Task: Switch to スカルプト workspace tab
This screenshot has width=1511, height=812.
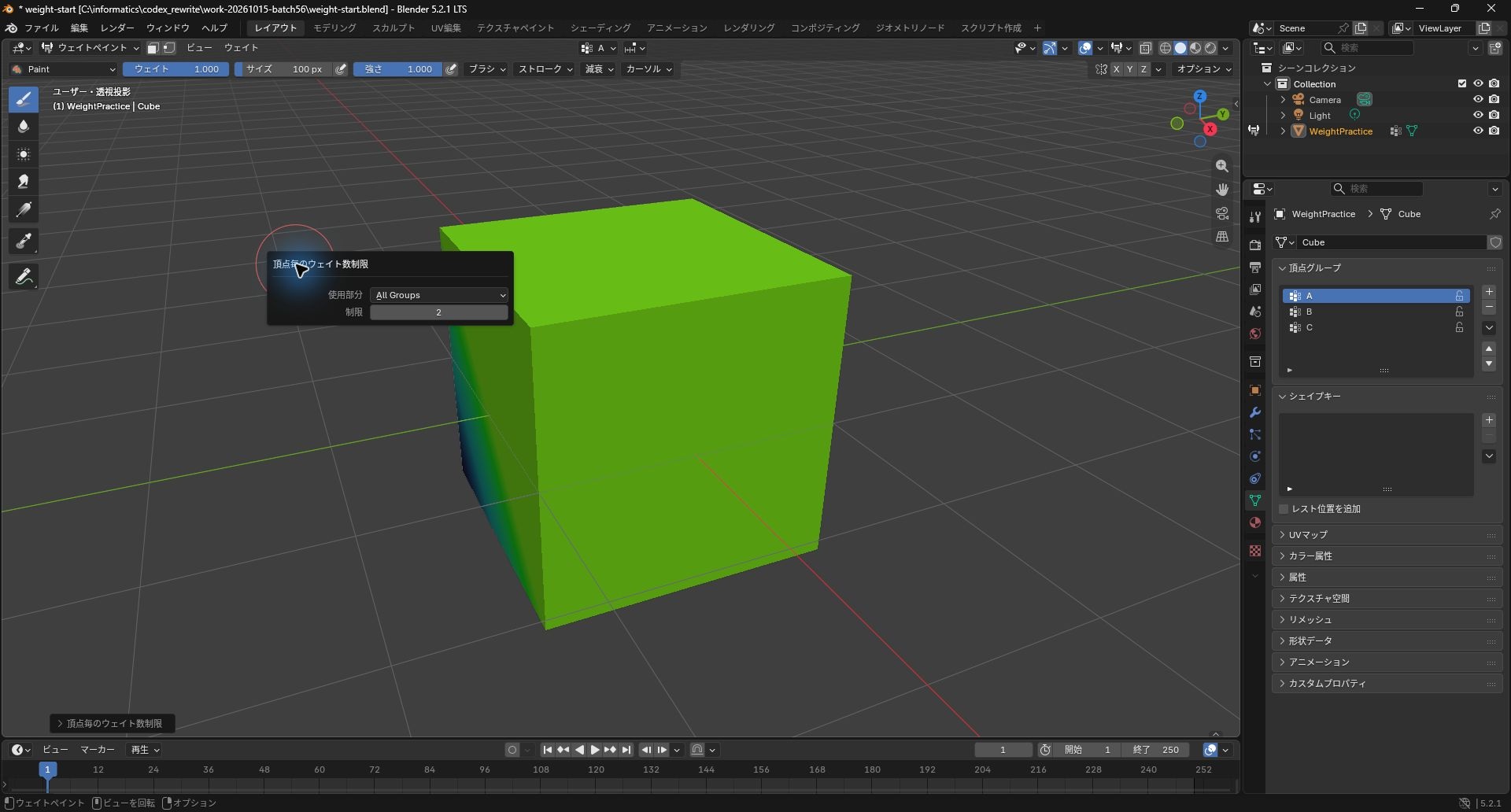Action: pos(393,28)
